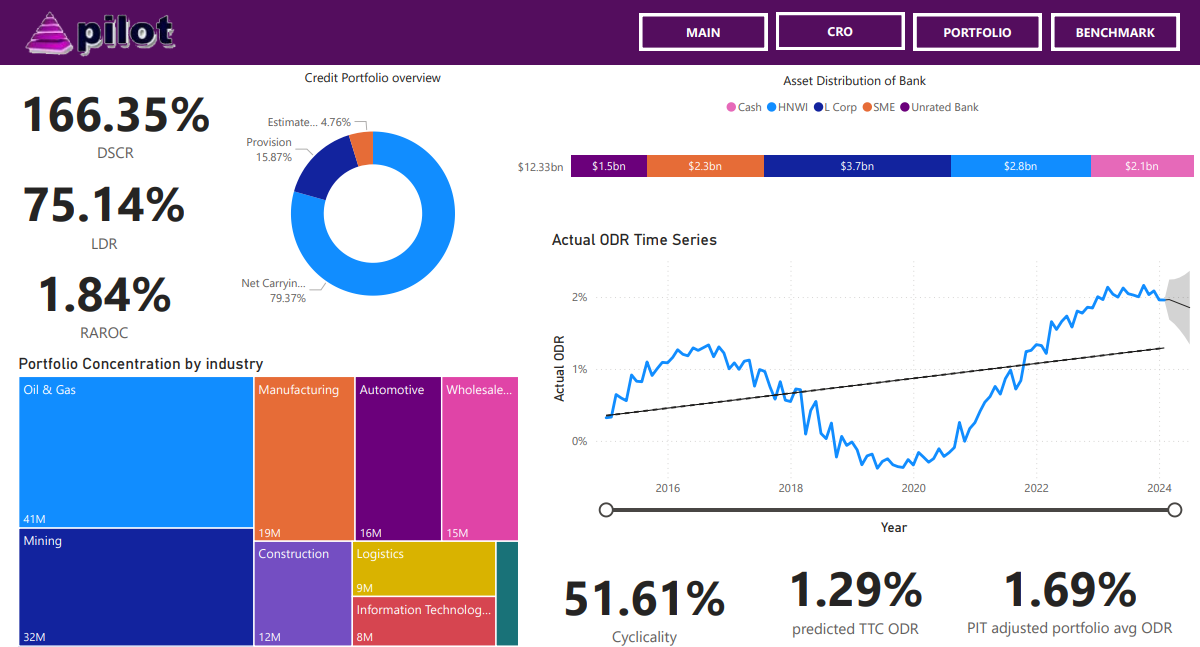This screenshot has height=647, width=1200.
Task: Click the Unrated Bank legend item
Action: pos(944,107)
